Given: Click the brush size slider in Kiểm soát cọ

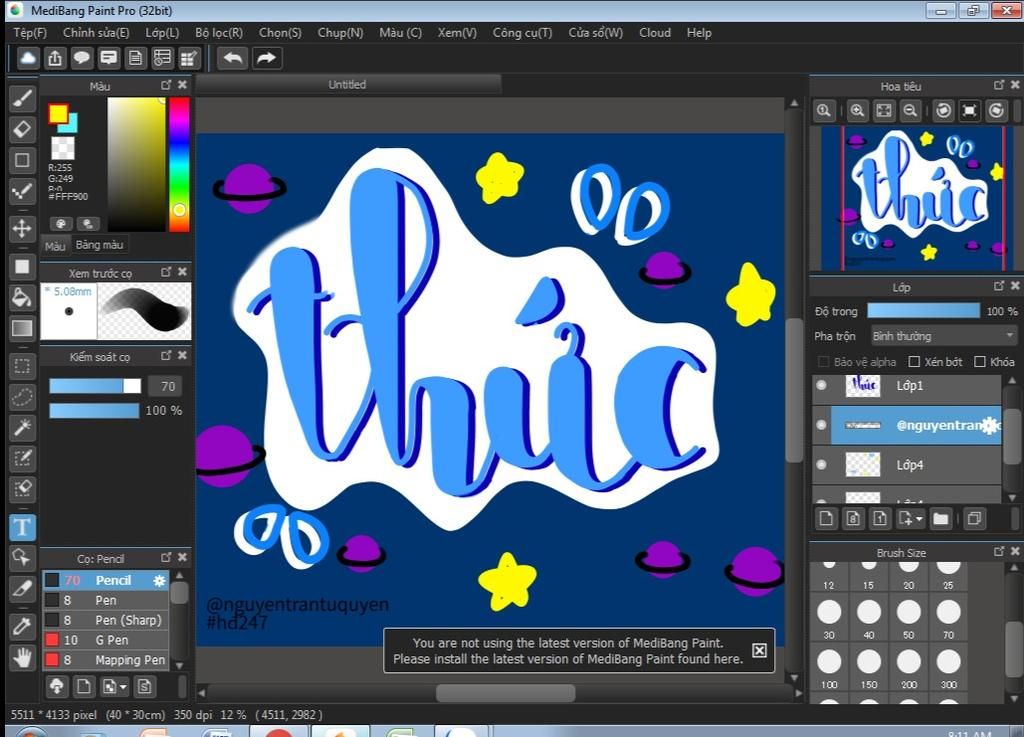Looking at the screenshot, I should click(x=95, y=386).
